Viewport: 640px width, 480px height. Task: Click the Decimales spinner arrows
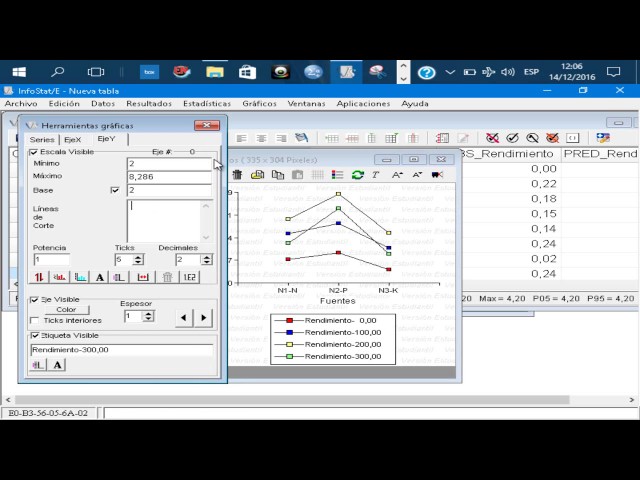[207, 260]
